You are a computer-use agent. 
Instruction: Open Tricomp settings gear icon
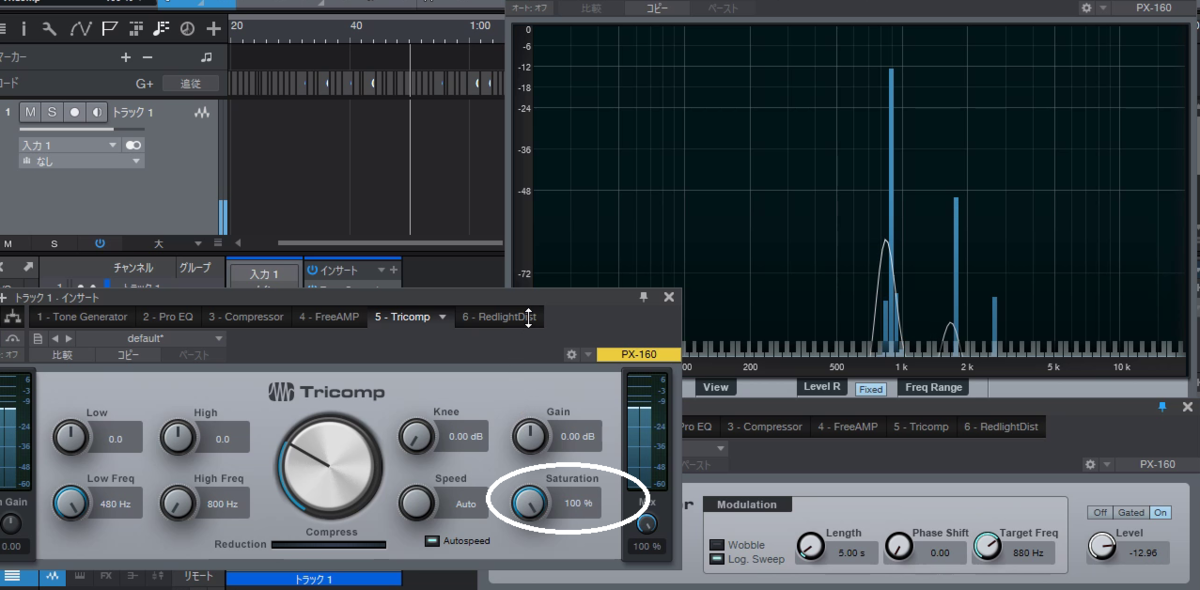point(571,354)
